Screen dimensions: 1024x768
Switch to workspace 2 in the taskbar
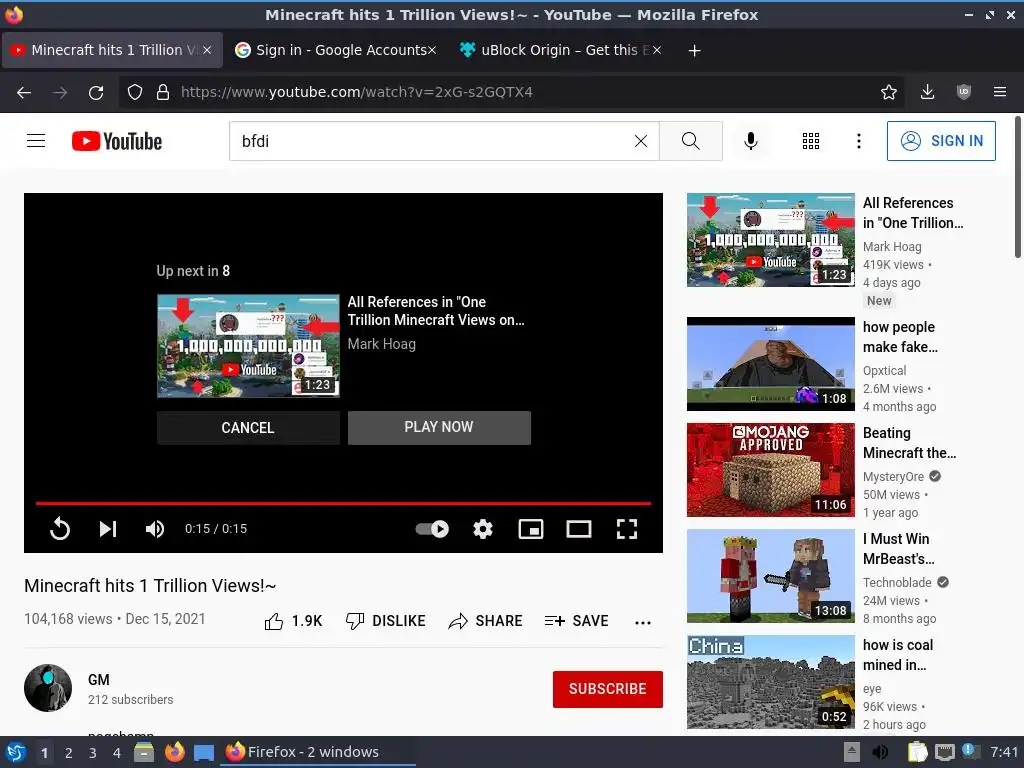pyautogui.click(x=69, y=753)
